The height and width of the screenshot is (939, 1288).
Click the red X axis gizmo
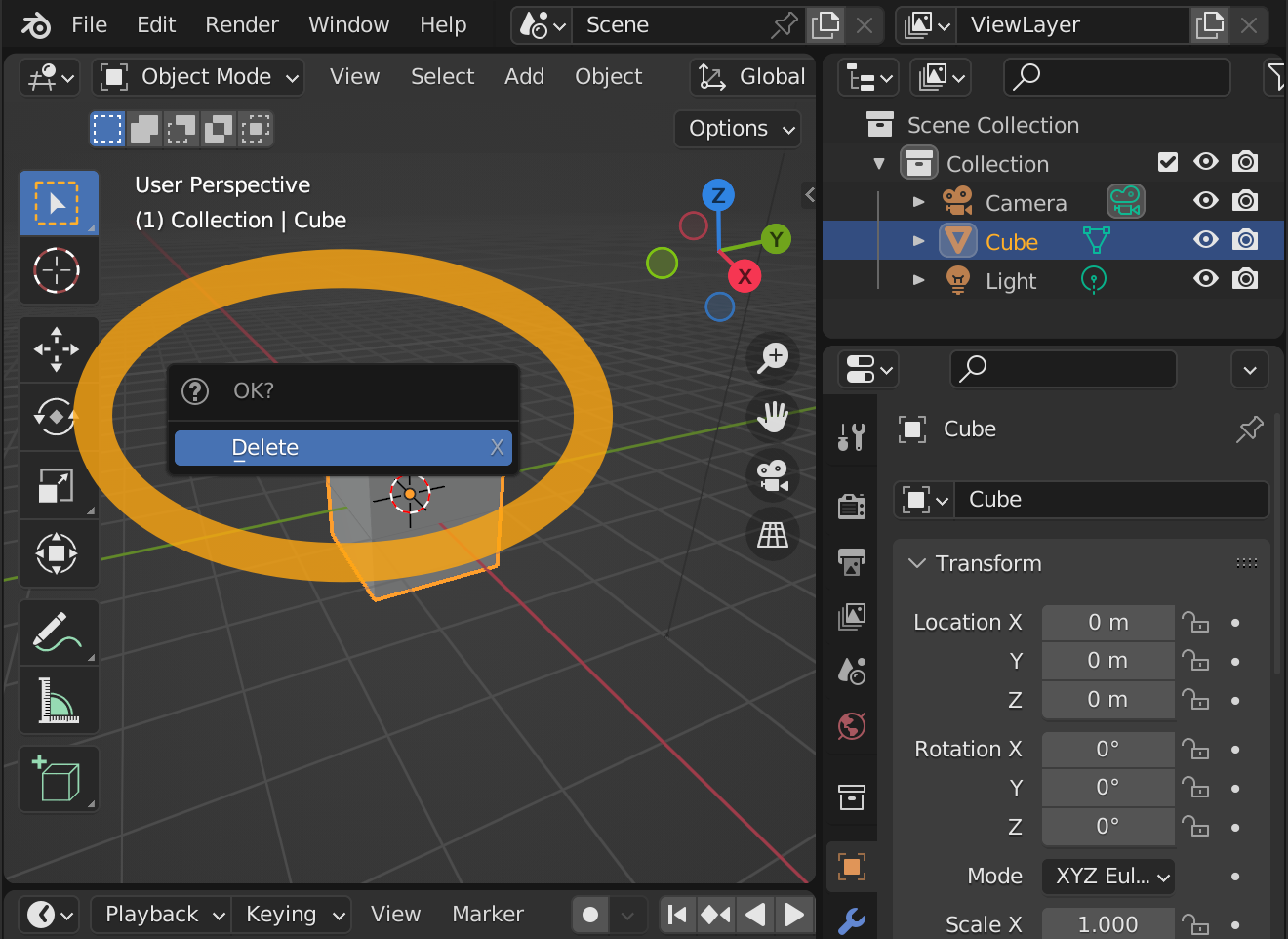coord(745,276)
